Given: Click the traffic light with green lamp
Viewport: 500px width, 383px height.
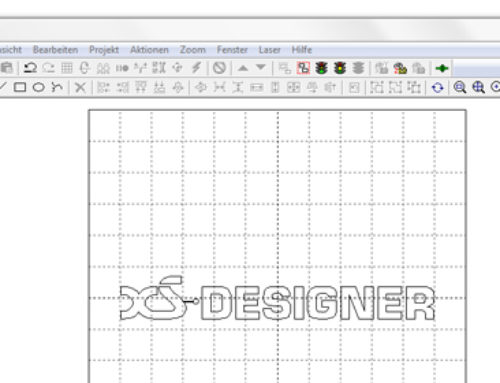Looking at the screenshot, I should (x=322, y=68).
